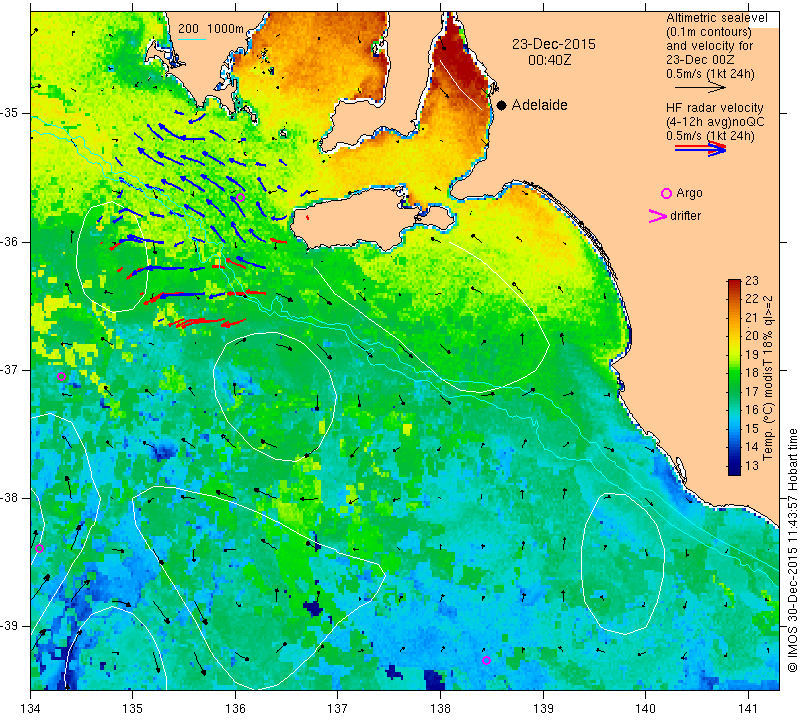
Task: Click the longitude axis label 140
Action: pos(645,708)
